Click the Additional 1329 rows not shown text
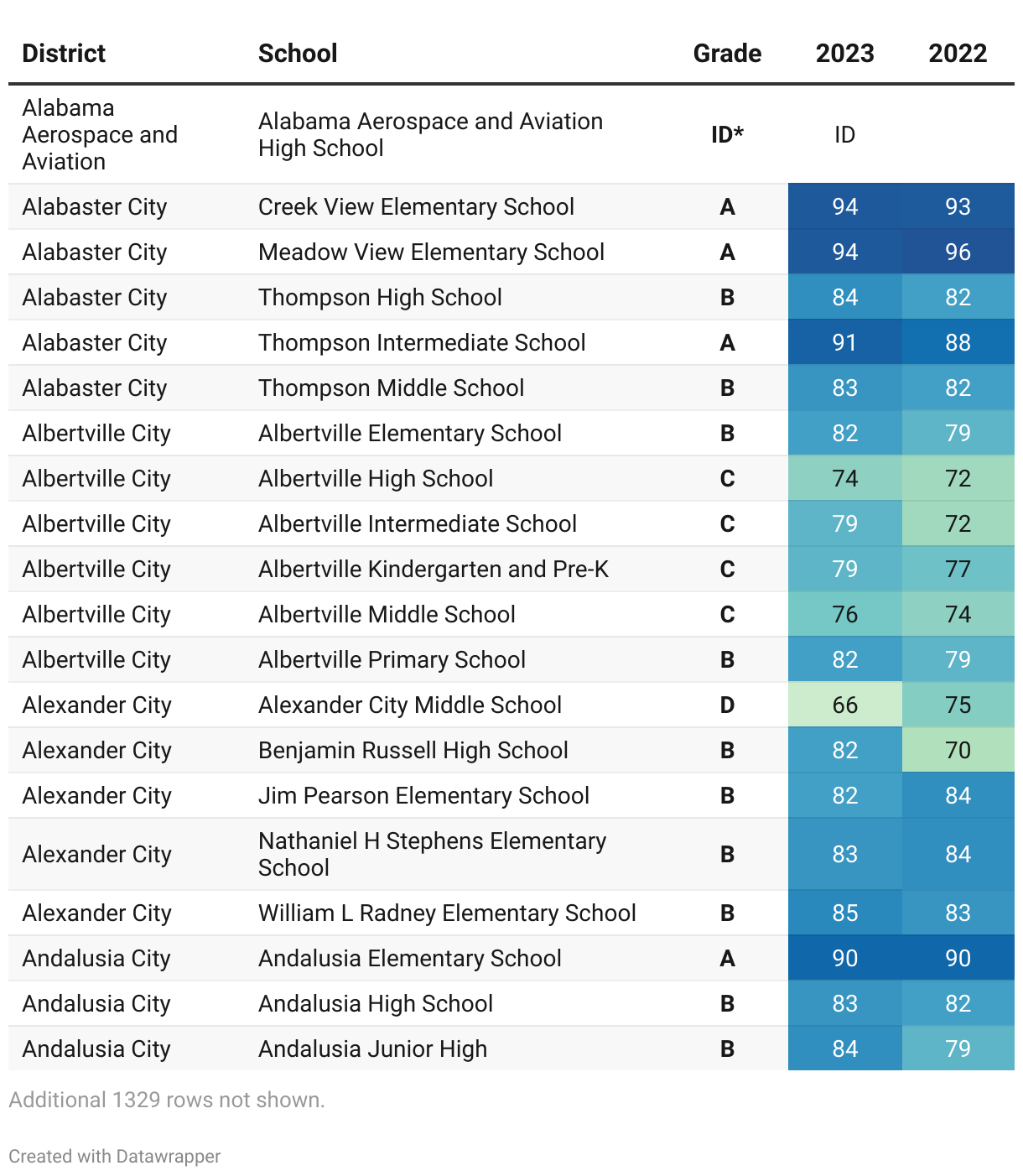Screen dimensions: 1023x1176 tap(167, 1100)
